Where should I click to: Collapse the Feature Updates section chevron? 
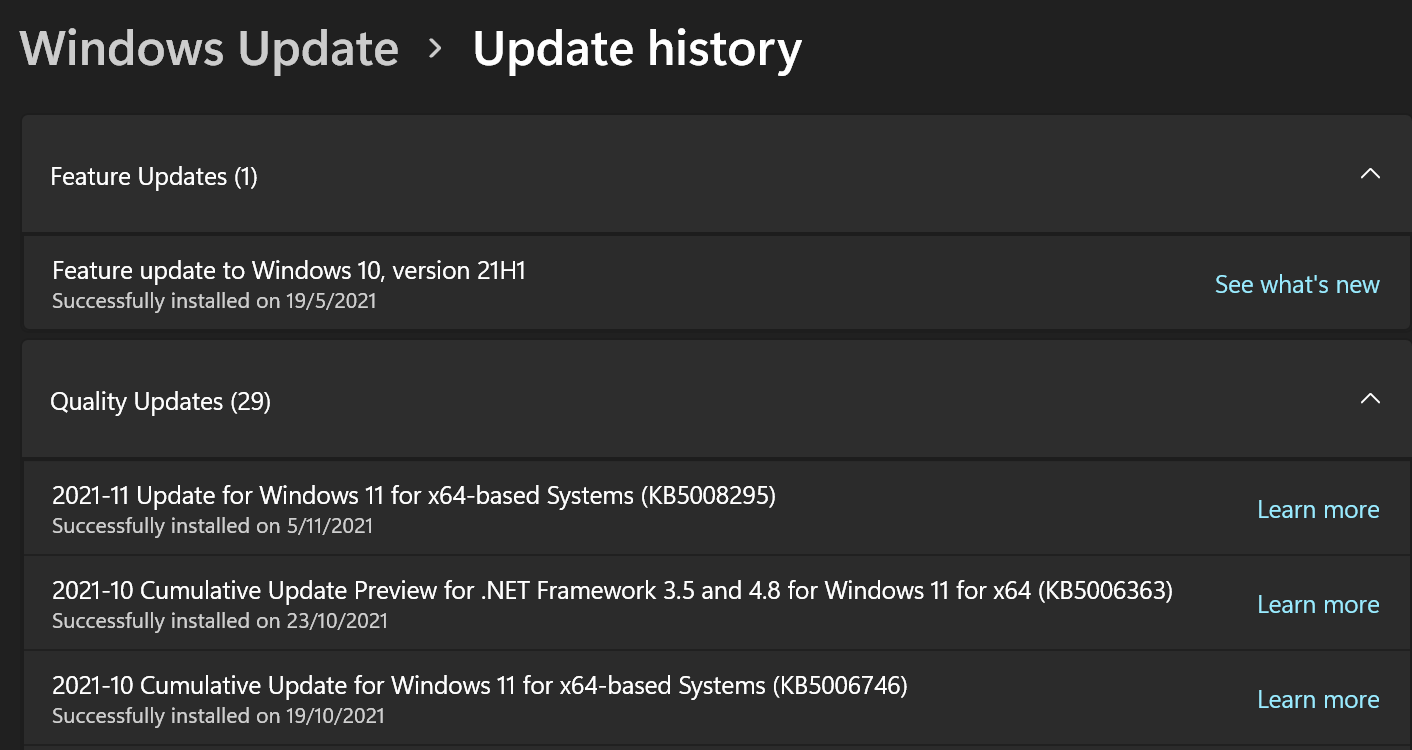coord(1370,174)
